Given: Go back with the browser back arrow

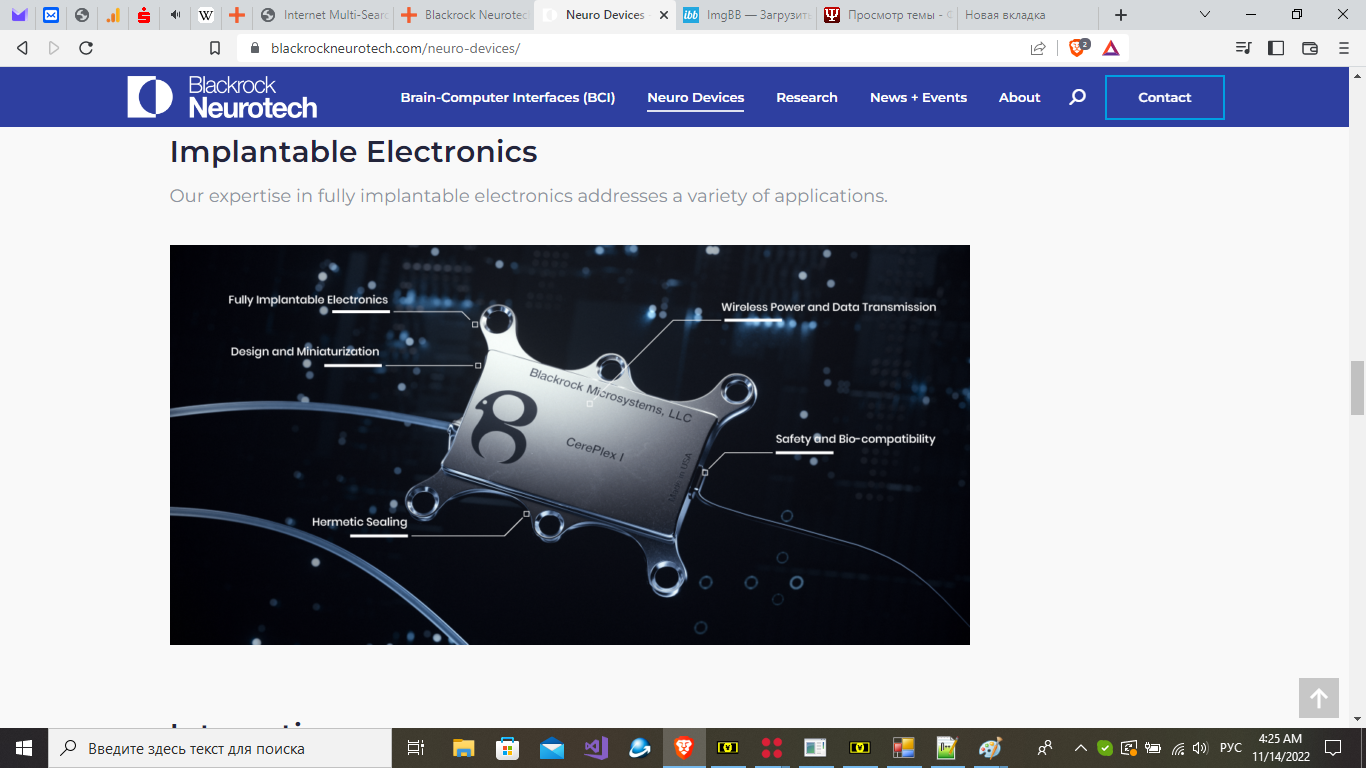Looking at the screenshot, I should click(23, 48).
